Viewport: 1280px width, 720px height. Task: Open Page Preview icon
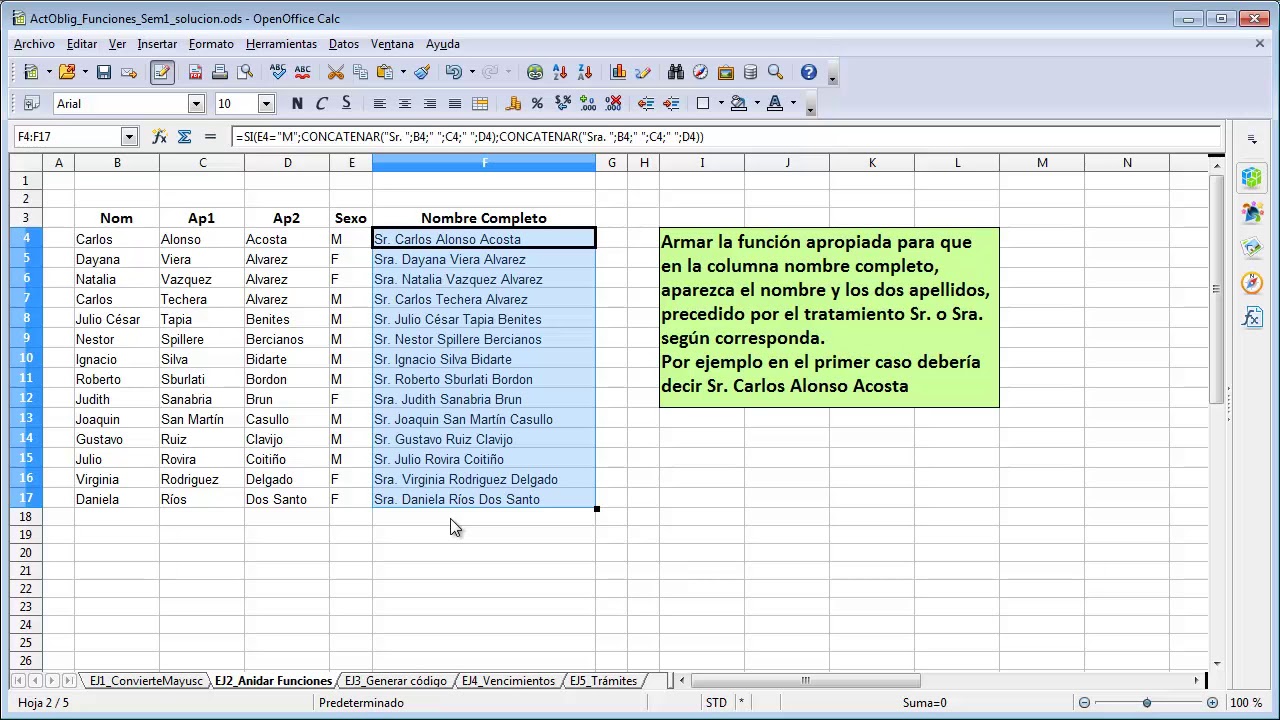point(245,72)
